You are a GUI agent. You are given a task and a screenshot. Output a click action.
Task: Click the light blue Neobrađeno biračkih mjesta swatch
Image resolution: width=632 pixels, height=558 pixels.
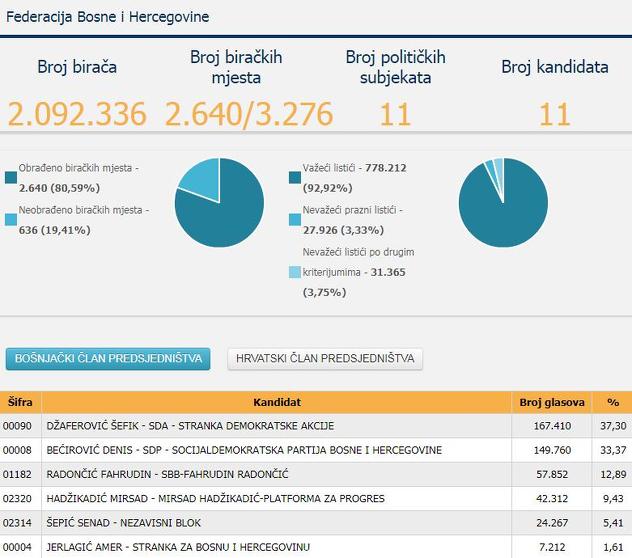(x=11, y=219)
